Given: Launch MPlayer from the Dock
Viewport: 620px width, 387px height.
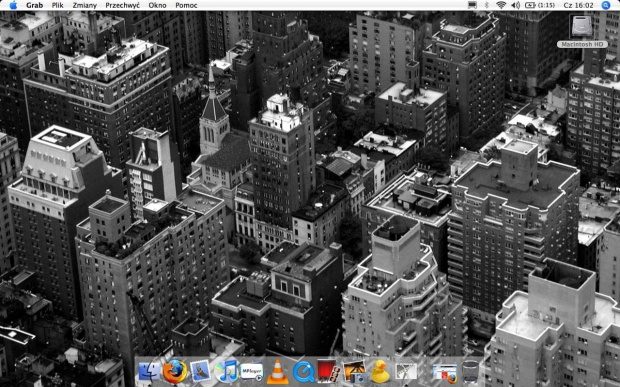Looking at the screenshot, I should coord(251,372).
